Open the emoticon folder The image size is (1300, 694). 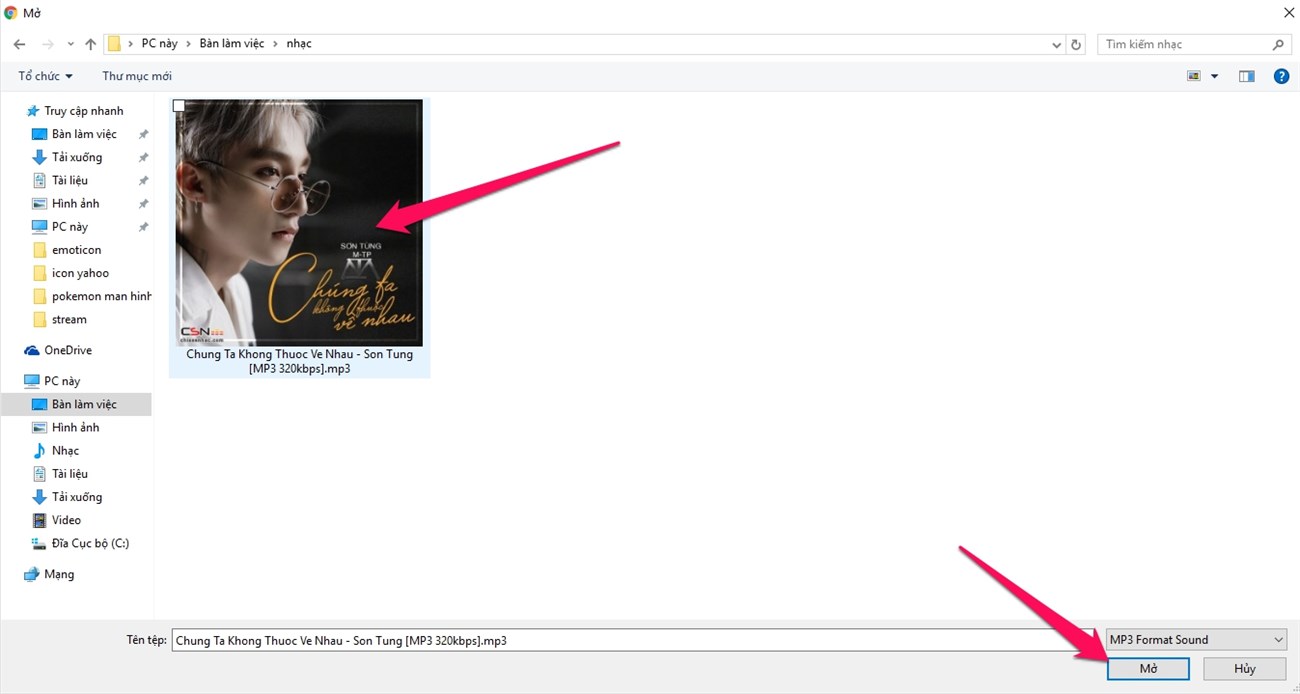point(76,250)
